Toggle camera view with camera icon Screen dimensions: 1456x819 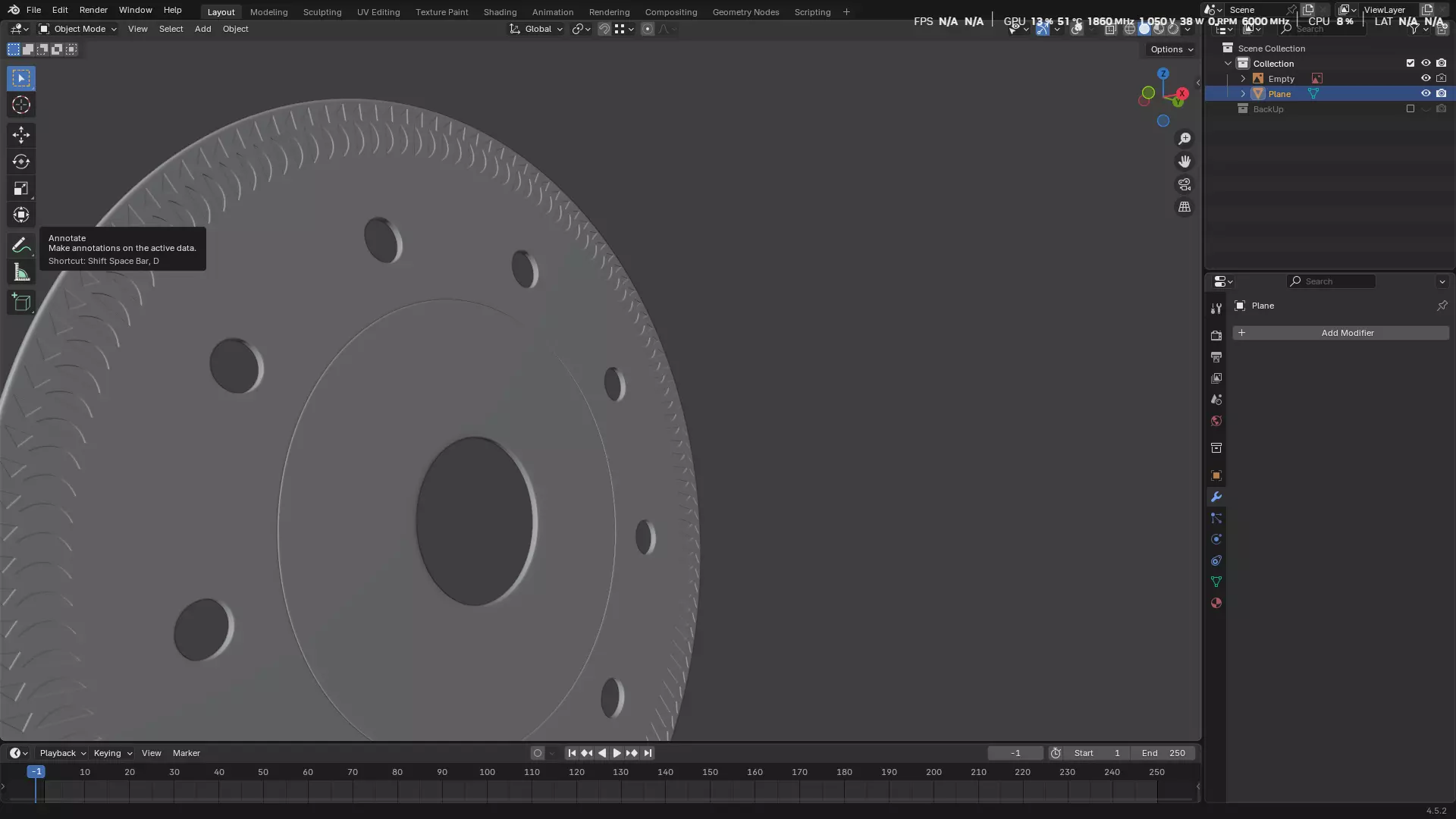(x=1185, y=184)
